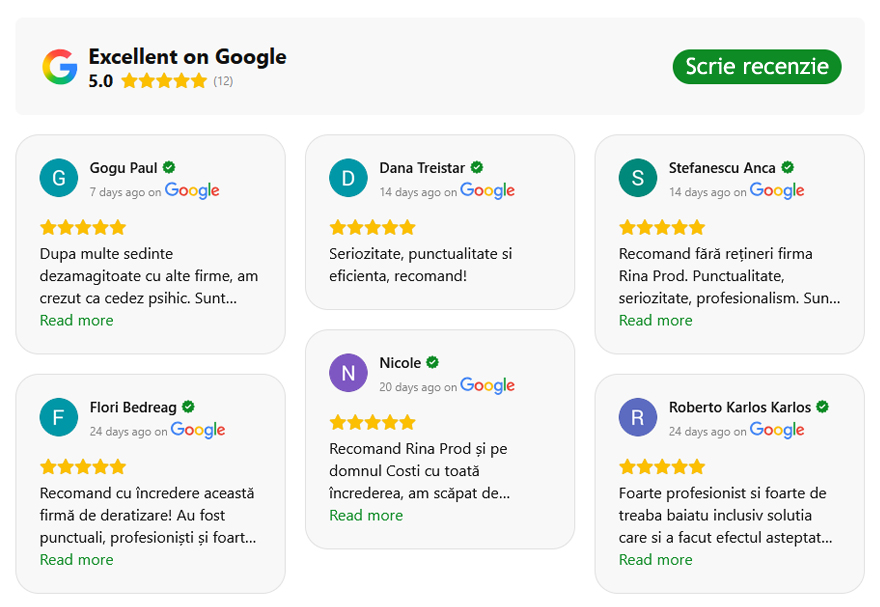Click Dana Treistar's avatar icon
880x607 pixels.
[x=348, y=178]
